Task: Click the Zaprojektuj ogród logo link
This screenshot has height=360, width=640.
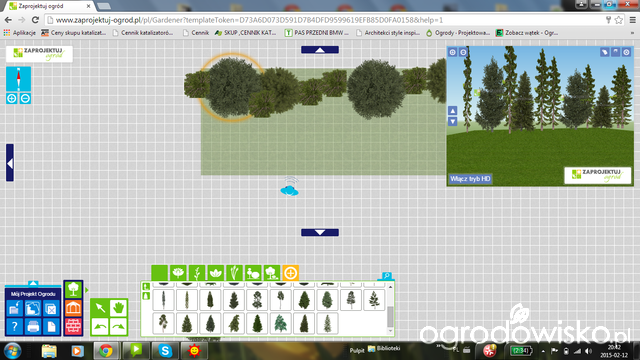Action: (39, 54)
